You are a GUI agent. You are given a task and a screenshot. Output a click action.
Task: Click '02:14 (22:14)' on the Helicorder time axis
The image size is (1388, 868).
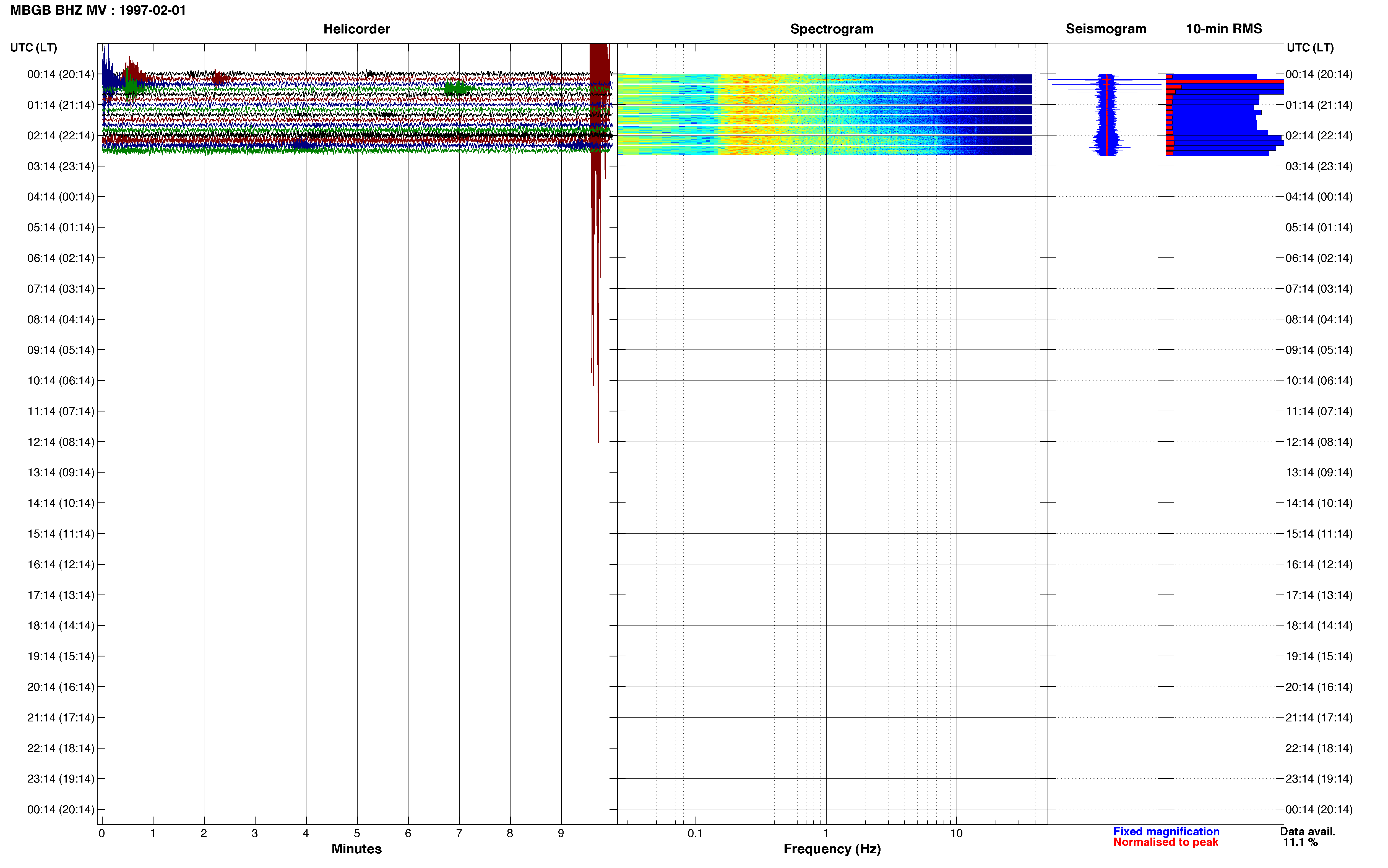click(x=61, y=135)
